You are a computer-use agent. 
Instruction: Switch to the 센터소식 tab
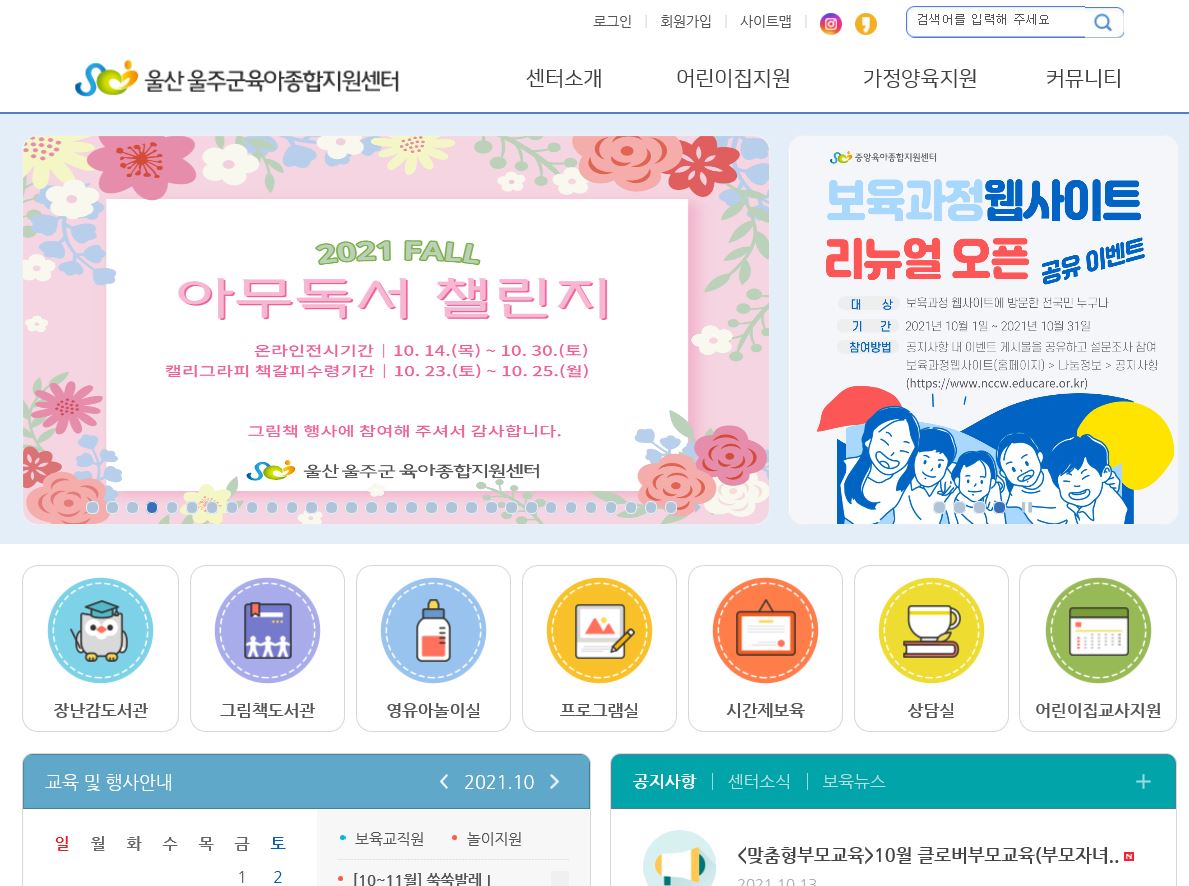(x=759, y=781)
